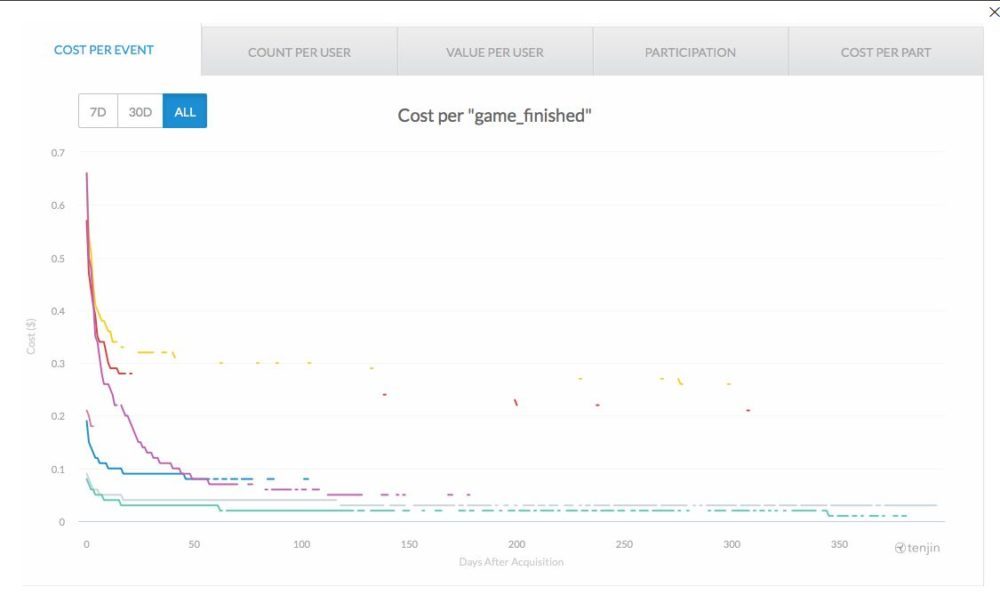Screen dimensions: 1000x603
Task: Go to the Cost Per Part tab
Action: [885, 52]
